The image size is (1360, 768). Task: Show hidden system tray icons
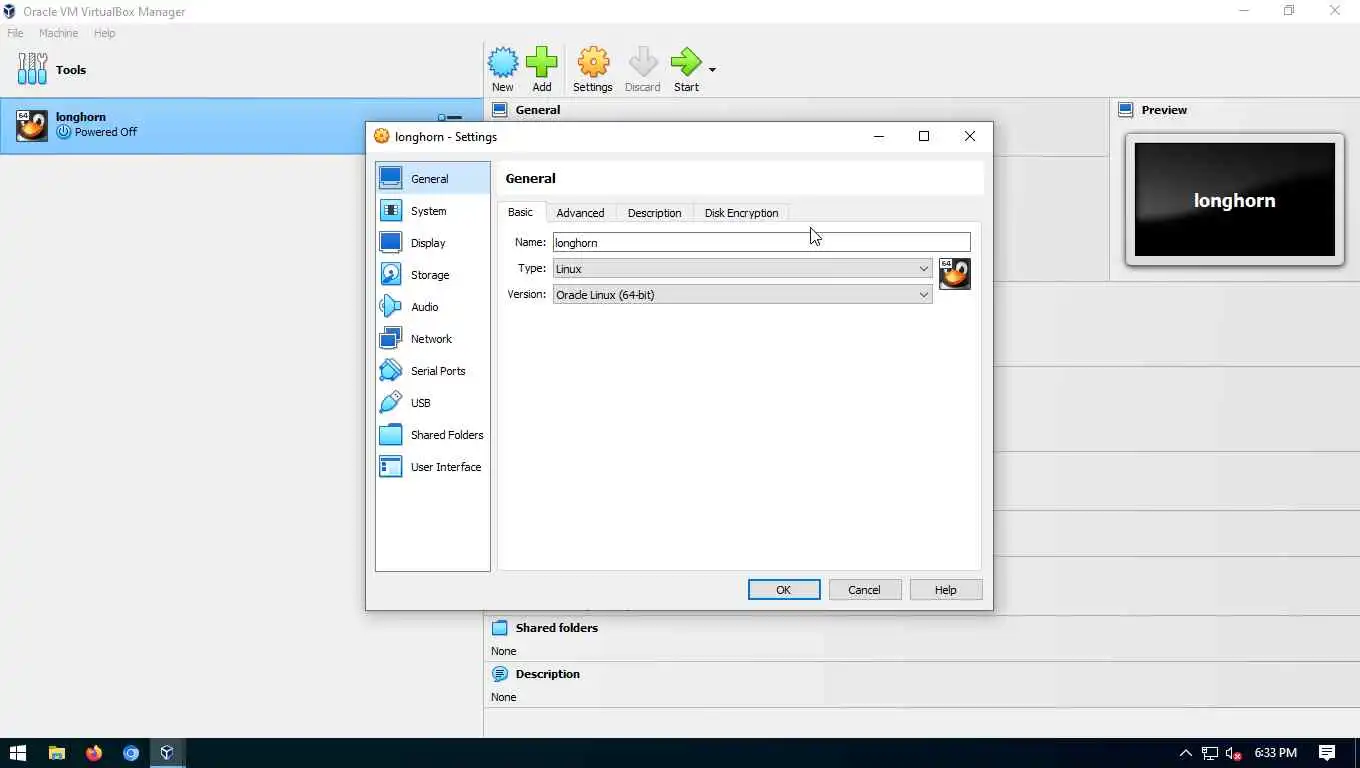tap(1186, 753)
